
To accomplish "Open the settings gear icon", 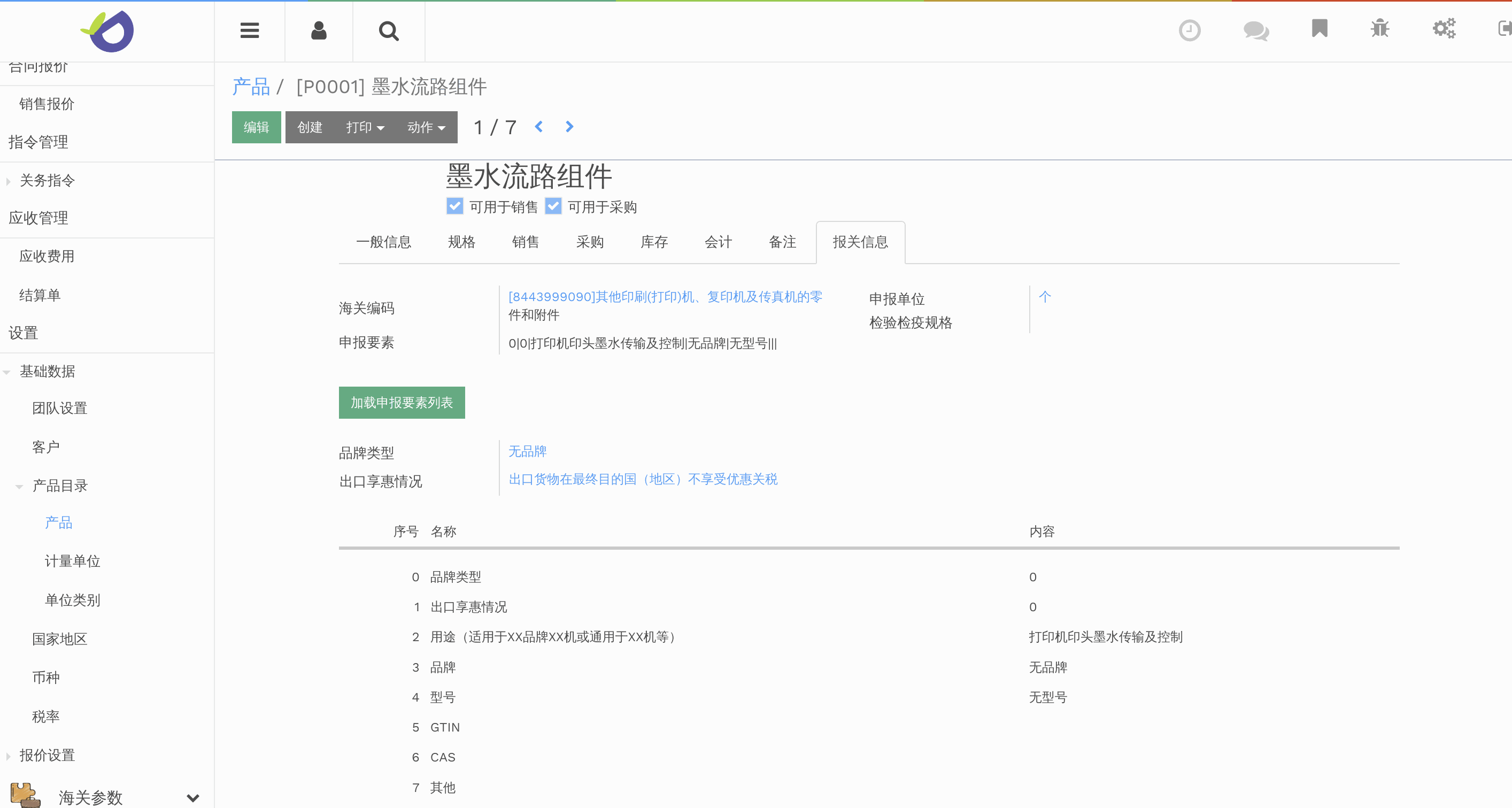I will 1444,28.
